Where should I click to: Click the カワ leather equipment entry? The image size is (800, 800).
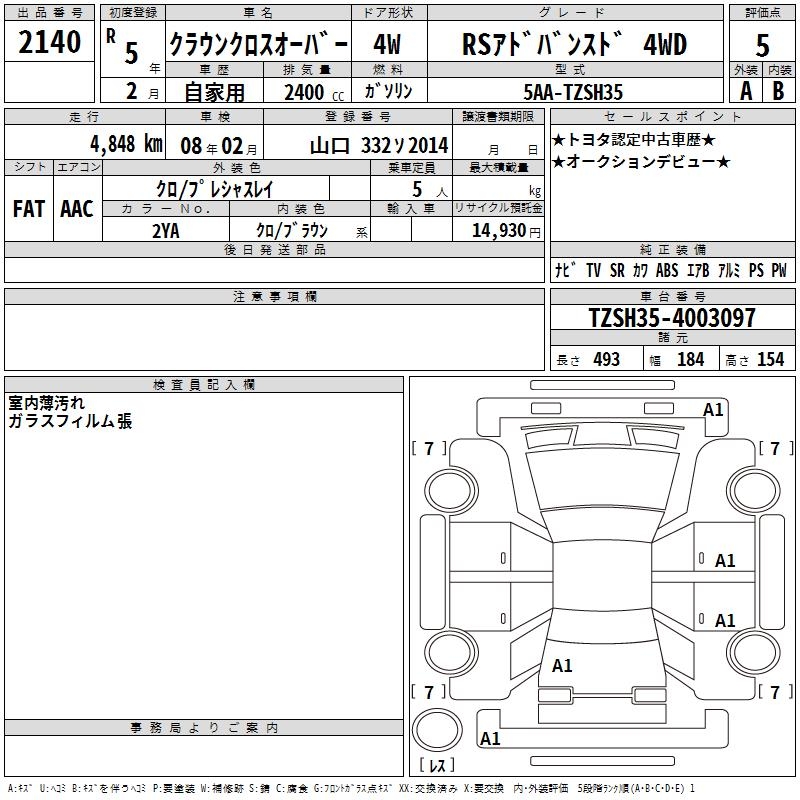(x=640, y=270)
